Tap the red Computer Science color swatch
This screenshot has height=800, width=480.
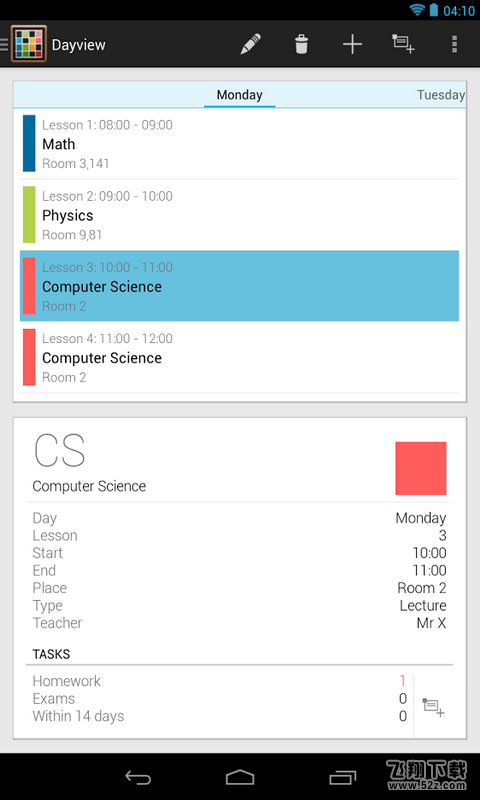click(421, 468)
